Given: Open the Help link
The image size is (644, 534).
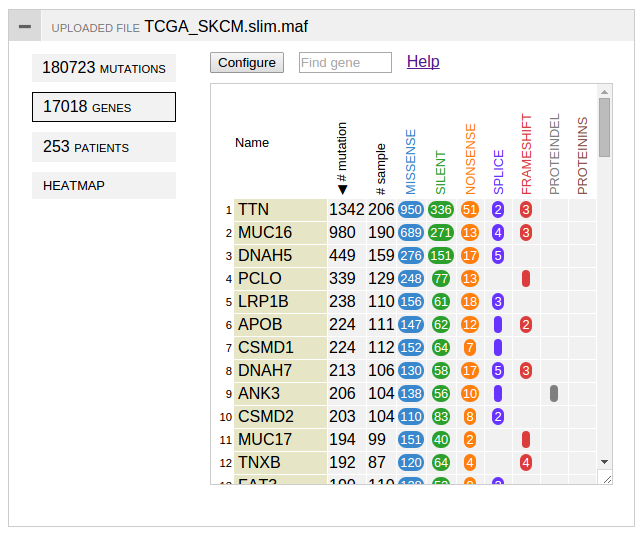Looking at the screenshot, I should pyautogui.click(x=423, y=62).
